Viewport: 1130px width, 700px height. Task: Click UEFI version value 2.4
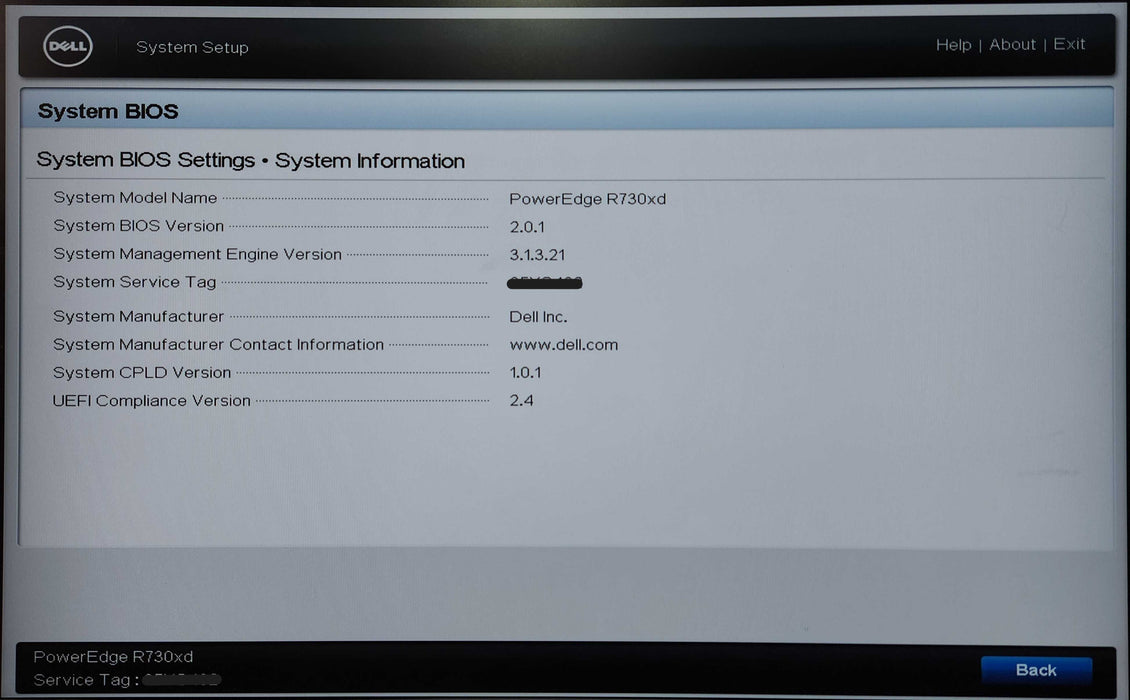(x=521, y=401)
